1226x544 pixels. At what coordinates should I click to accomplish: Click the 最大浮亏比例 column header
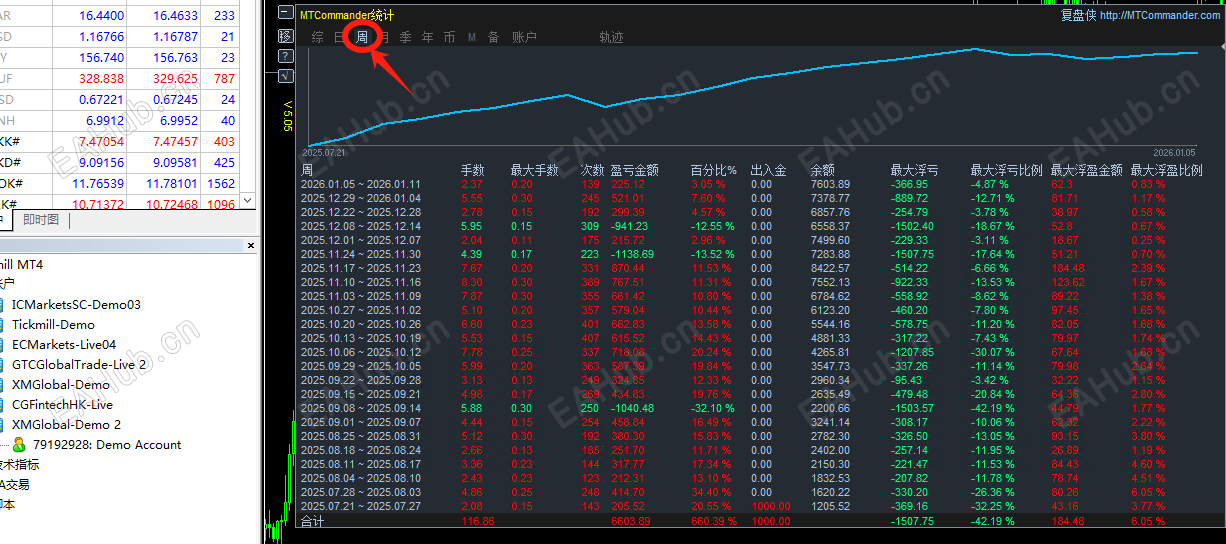(x=1006, y=170)
